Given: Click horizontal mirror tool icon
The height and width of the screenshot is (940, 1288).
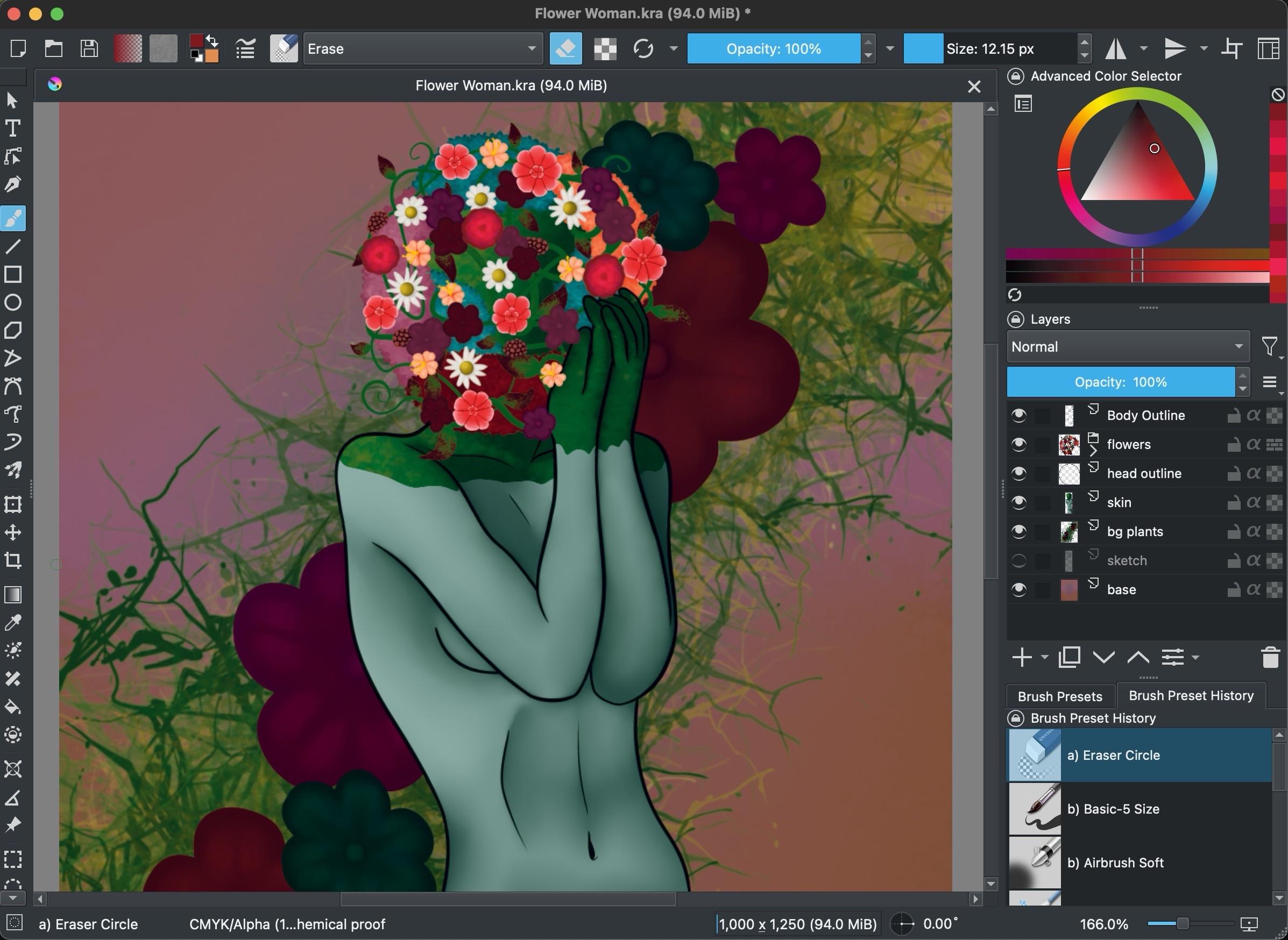Looking at the screenshot, I should coord(1116,49).
